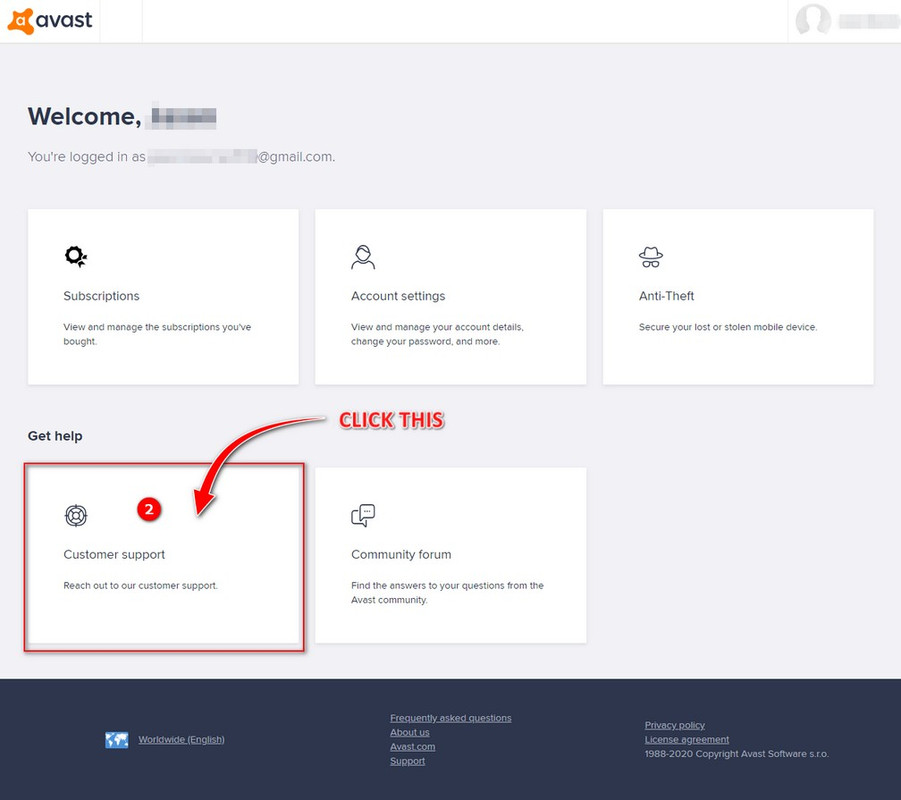Screen dimensions: 901x800
Task: Click the Subscriptions gear icon
Action: 76,256
